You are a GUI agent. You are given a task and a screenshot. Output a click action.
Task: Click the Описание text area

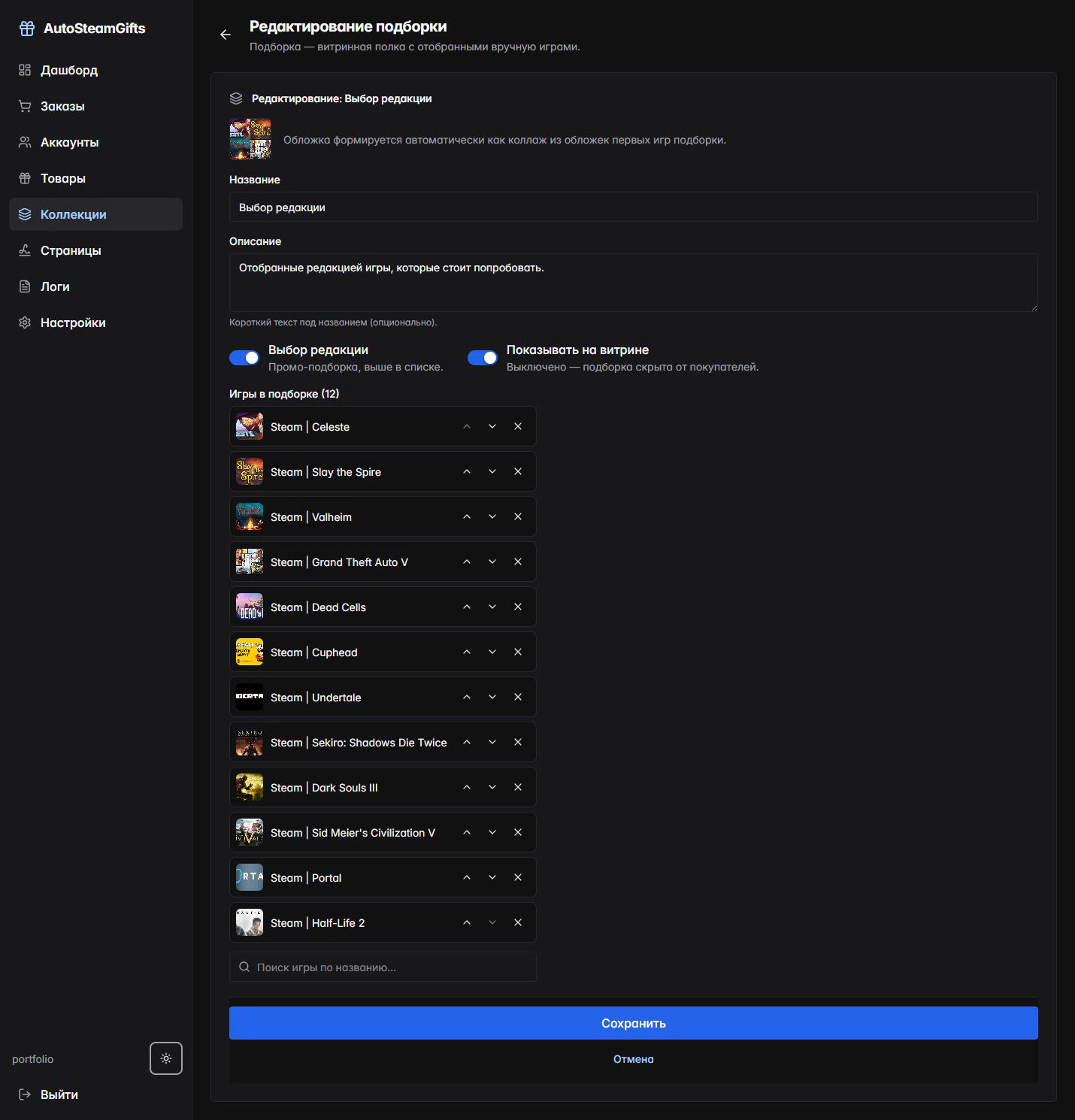click(x=634, y=283)
